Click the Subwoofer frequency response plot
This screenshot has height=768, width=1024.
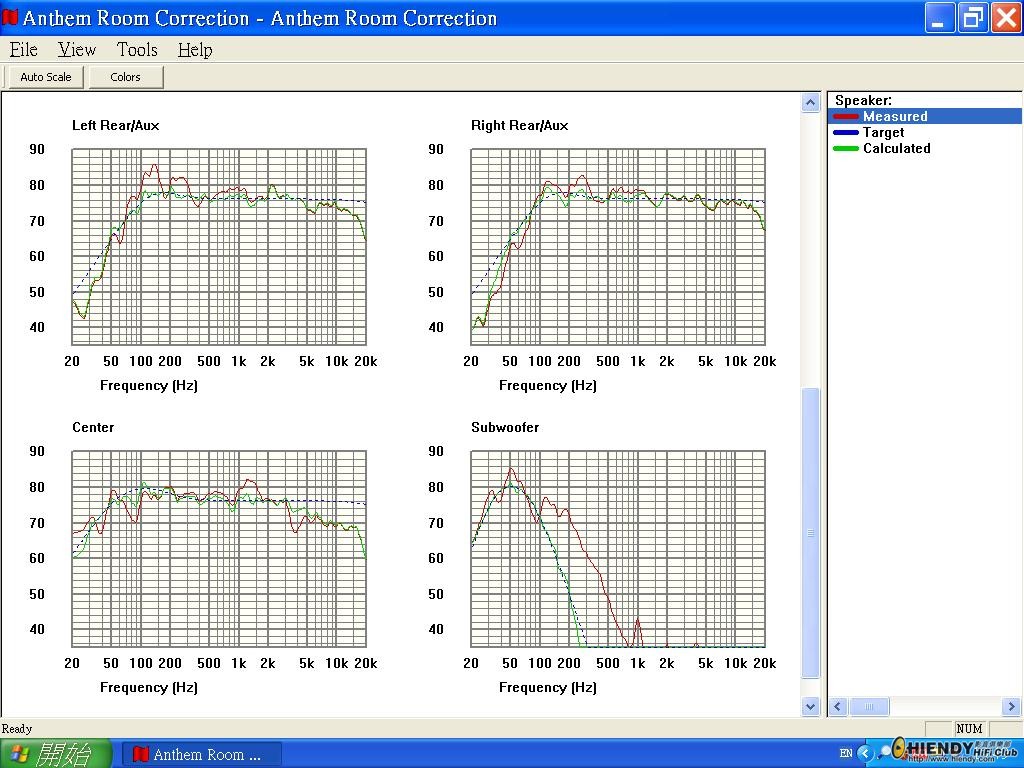coord(618,549)
